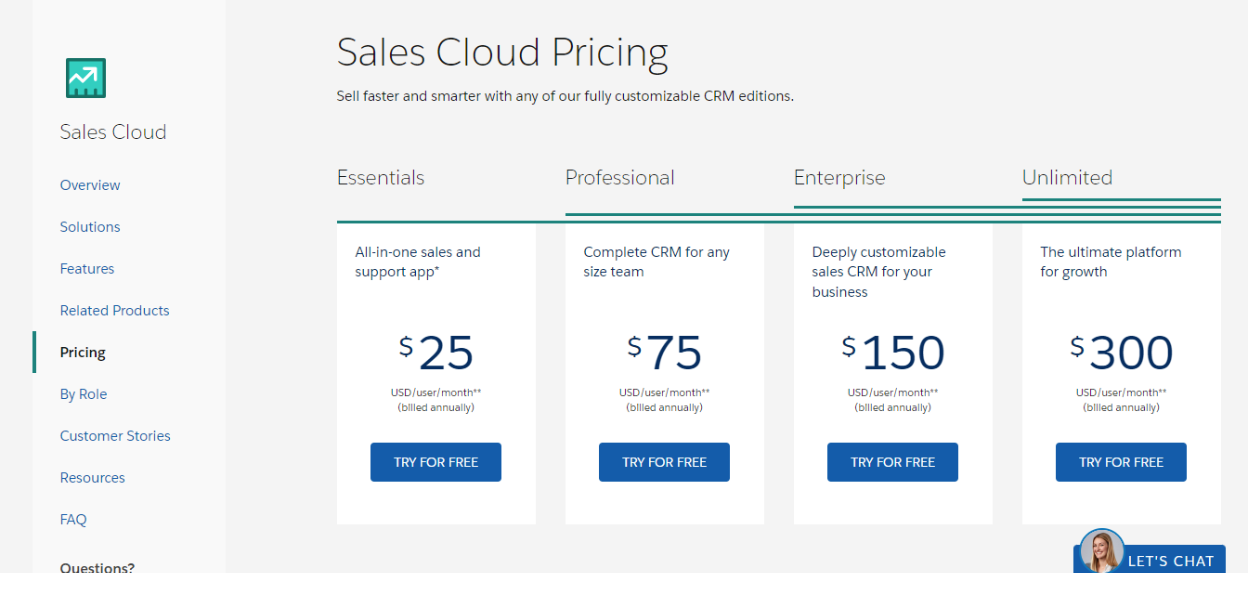This screenshot has height=594, width=1252.
Task: Click the Sales Cloud Pricing page heading
Action: click(502, 53)
